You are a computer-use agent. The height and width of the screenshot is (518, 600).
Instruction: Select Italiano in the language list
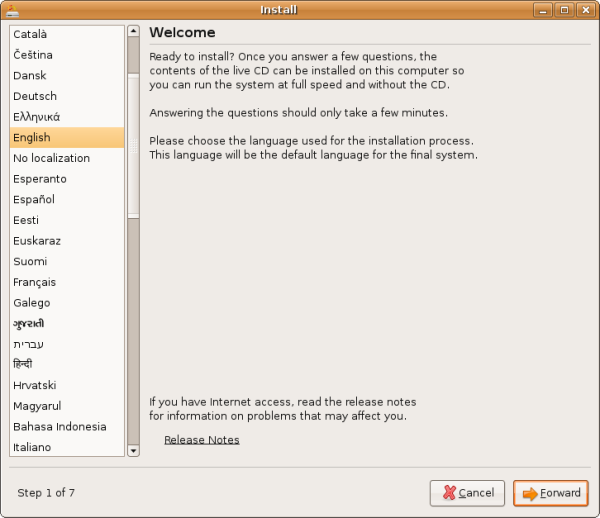(67, 447)
